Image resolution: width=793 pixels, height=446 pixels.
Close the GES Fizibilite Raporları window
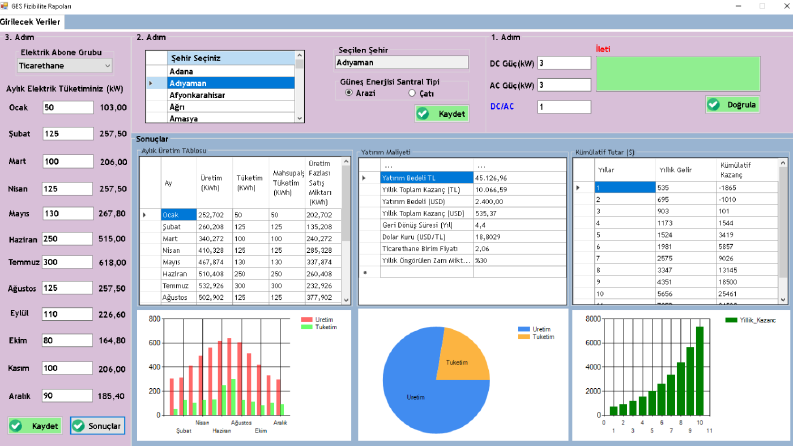[787, 6]
